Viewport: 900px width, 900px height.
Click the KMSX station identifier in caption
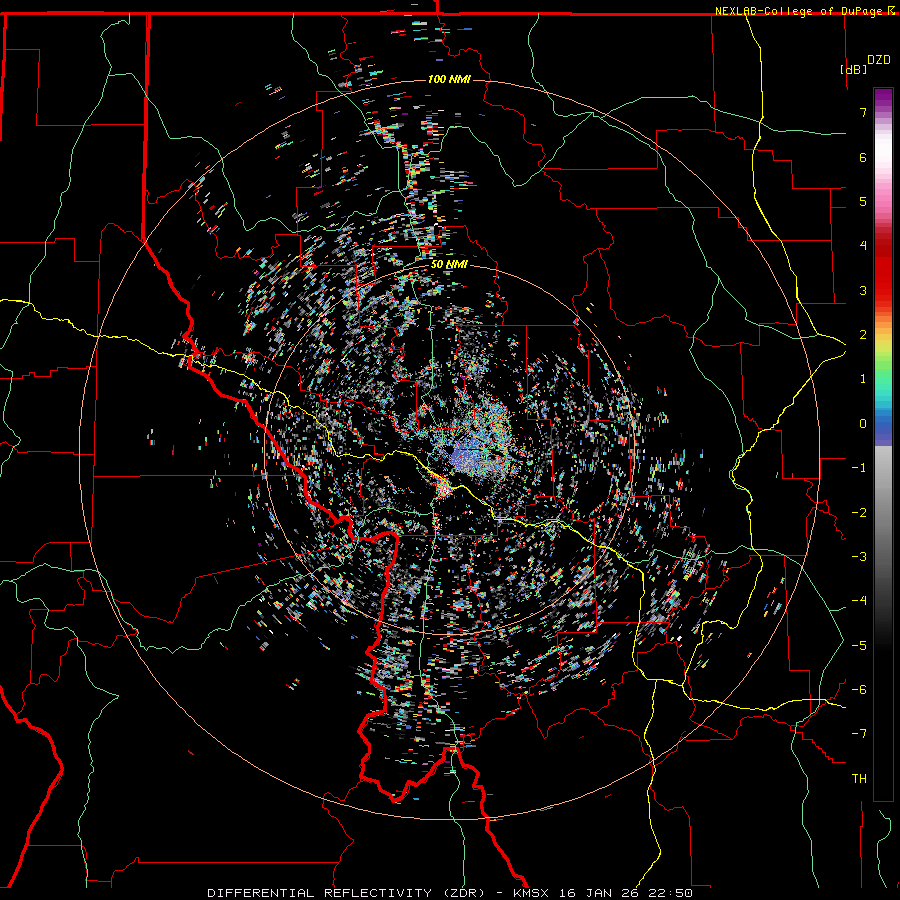tap(532, 893)
